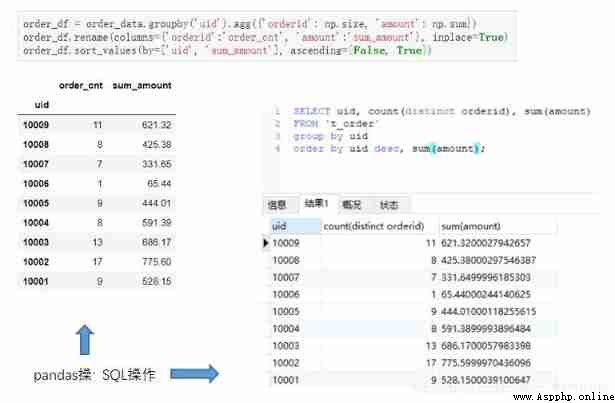Viewport: 615px width, 403px height.
Task: Select uid cell 10006 in SQL result grid
Action: tap(286, 294)
